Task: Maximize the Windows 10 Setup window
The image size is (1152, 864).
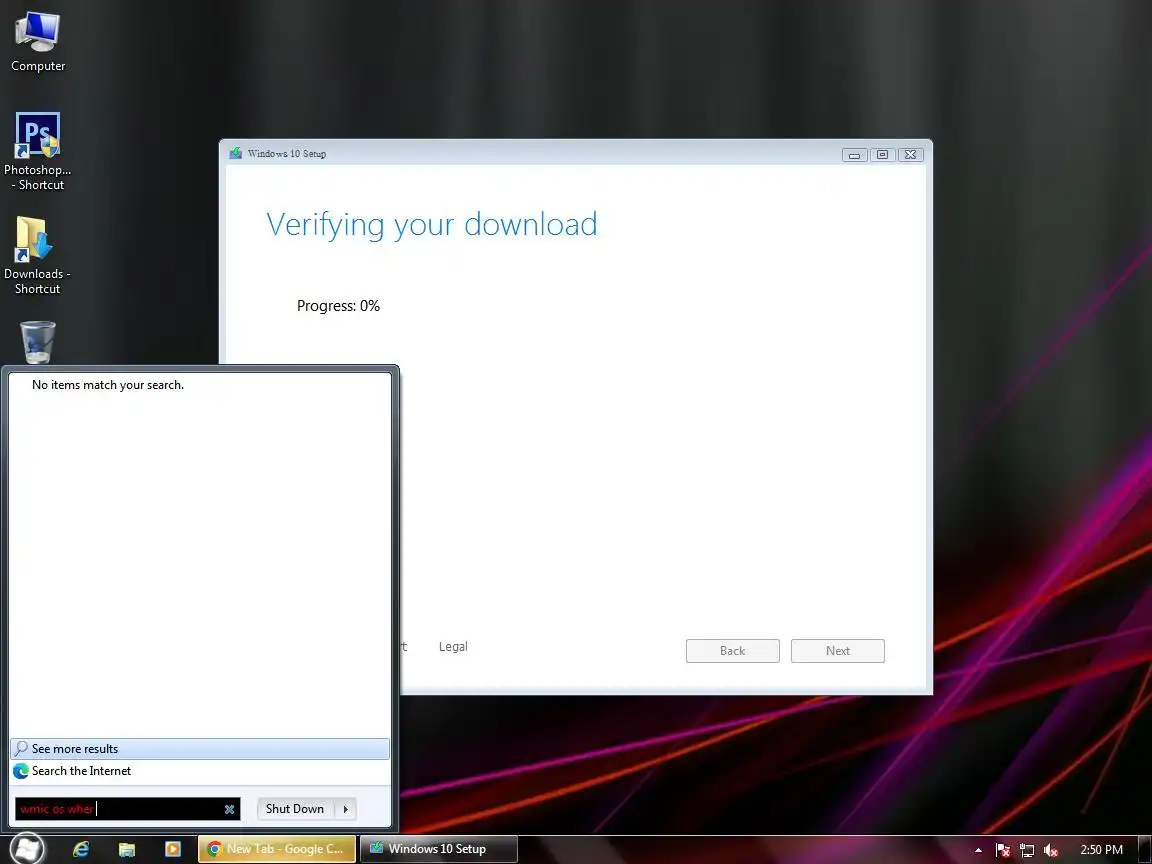Action: click(x=882, y=154)
